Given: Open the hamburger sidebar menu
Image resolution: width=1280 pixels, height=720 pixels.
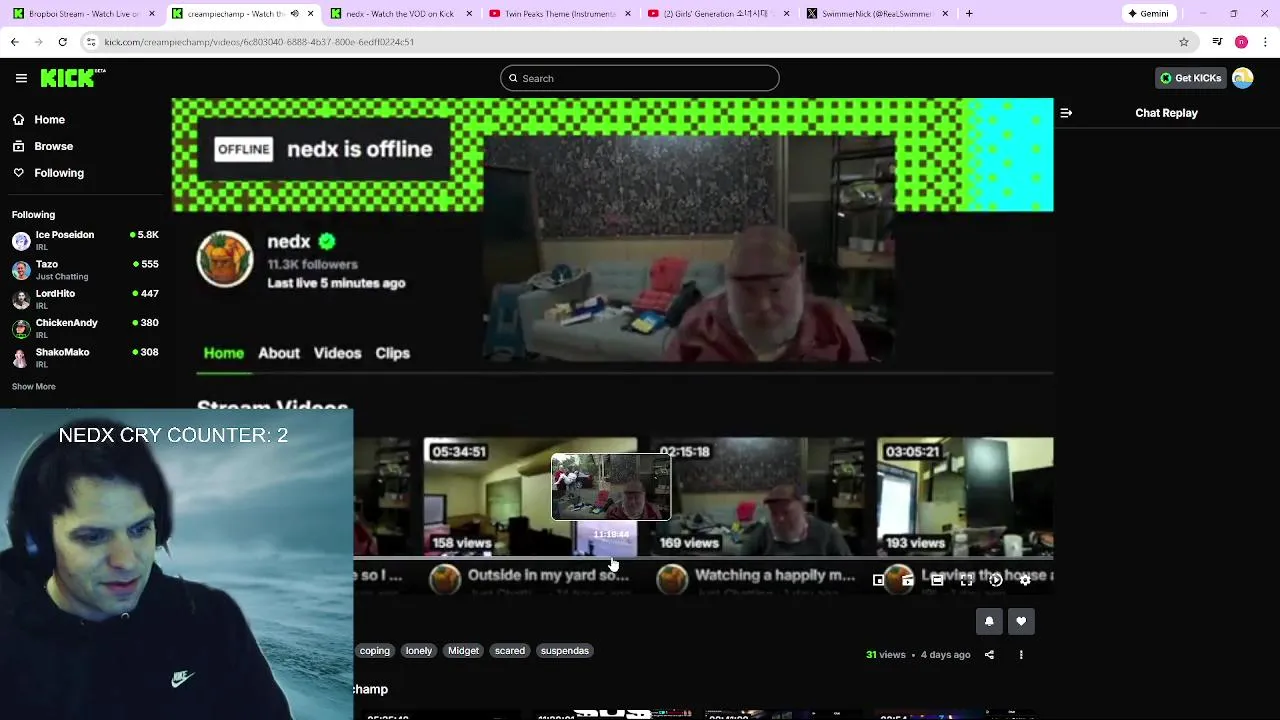Looking at the screenshot, I should click(21, 78).
